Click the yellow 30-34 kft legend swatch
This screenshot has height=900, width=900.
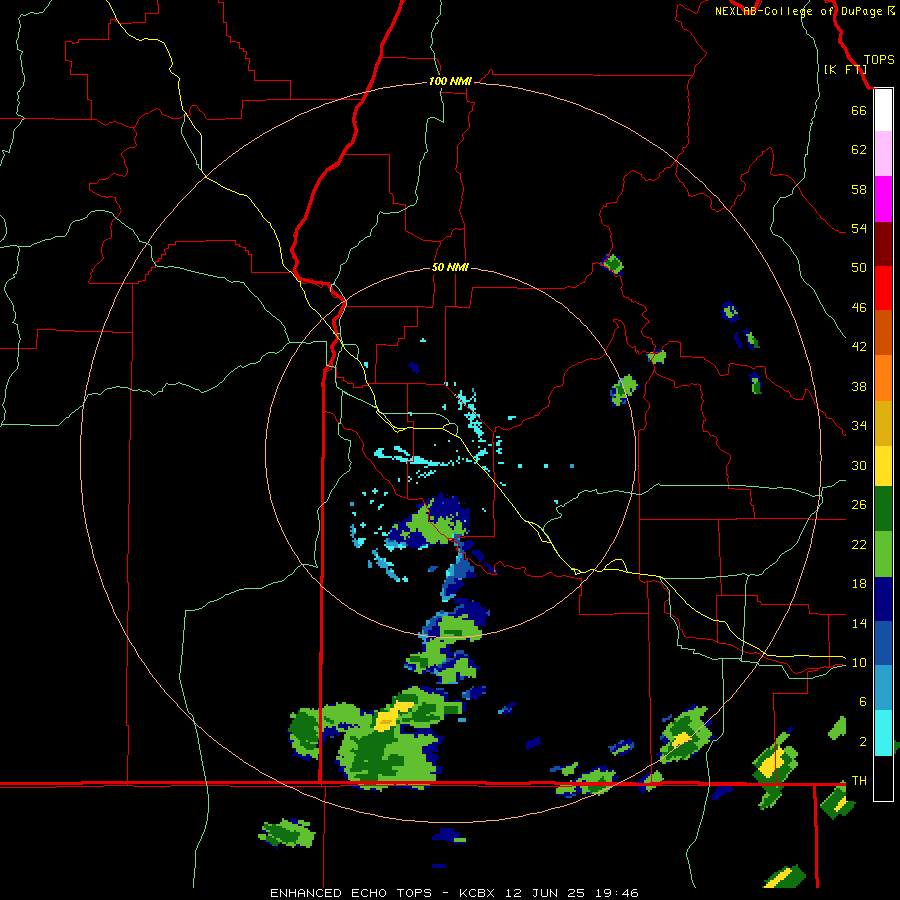pos(883,466)
